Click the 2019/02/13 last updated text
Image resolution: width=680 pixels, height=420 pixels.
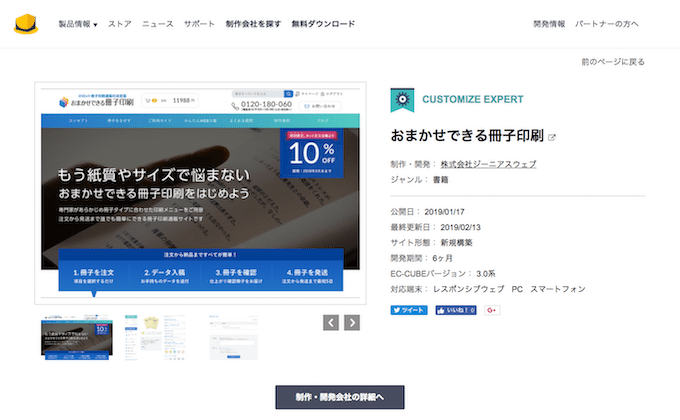pos(461,227)
